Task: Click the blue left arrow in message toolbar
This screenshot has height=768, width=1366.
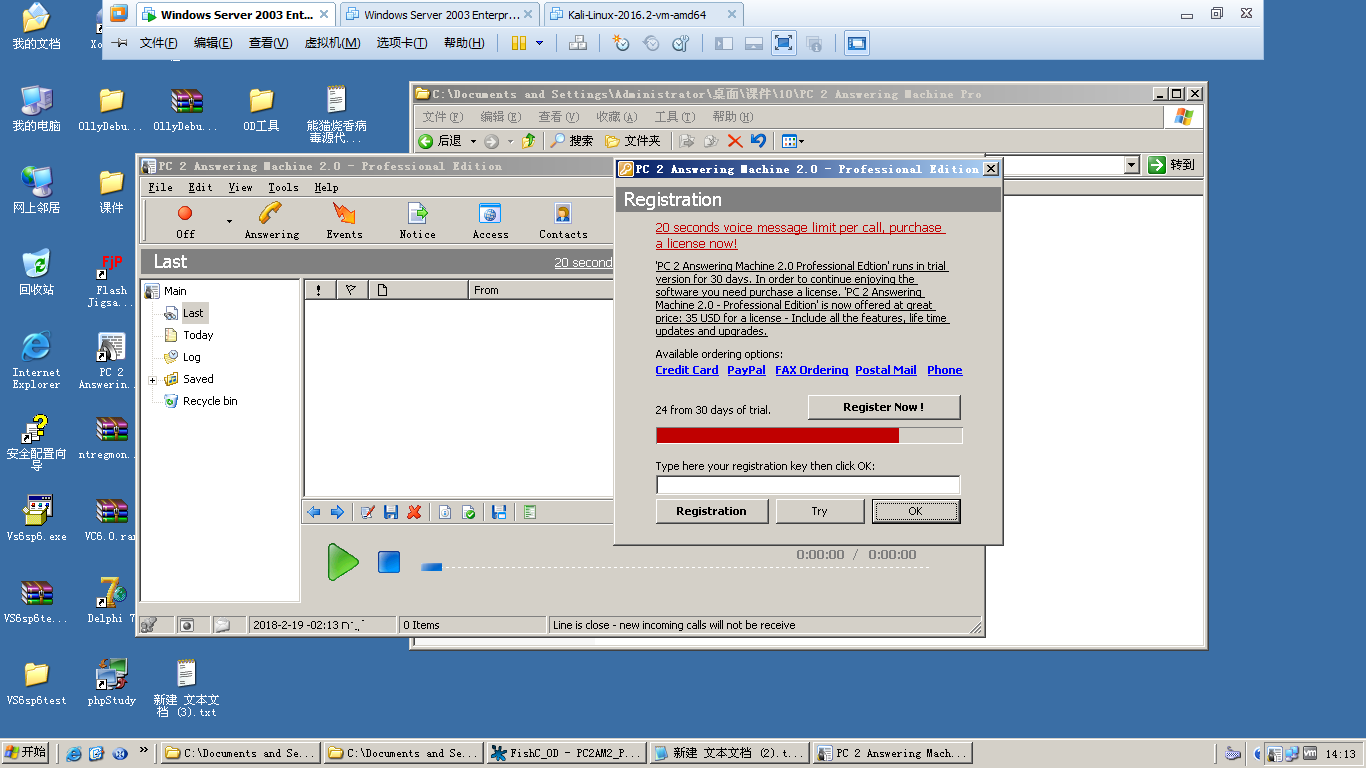Action: click(314, 512)
